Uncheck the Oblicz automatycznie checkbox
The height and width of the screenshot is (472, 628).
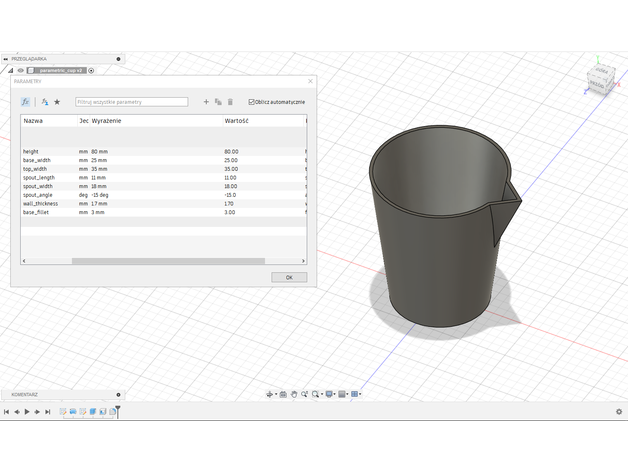pyautogui.click(x=251, y=102)
